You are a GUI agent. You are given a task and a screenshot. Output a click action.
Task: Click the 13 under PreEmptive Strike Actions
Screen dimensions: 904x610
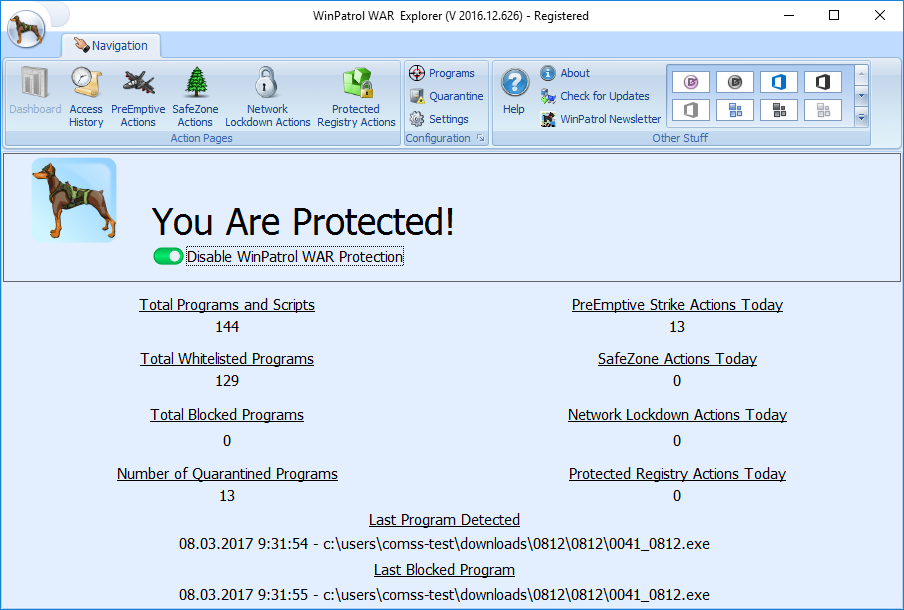click(677, 327)
